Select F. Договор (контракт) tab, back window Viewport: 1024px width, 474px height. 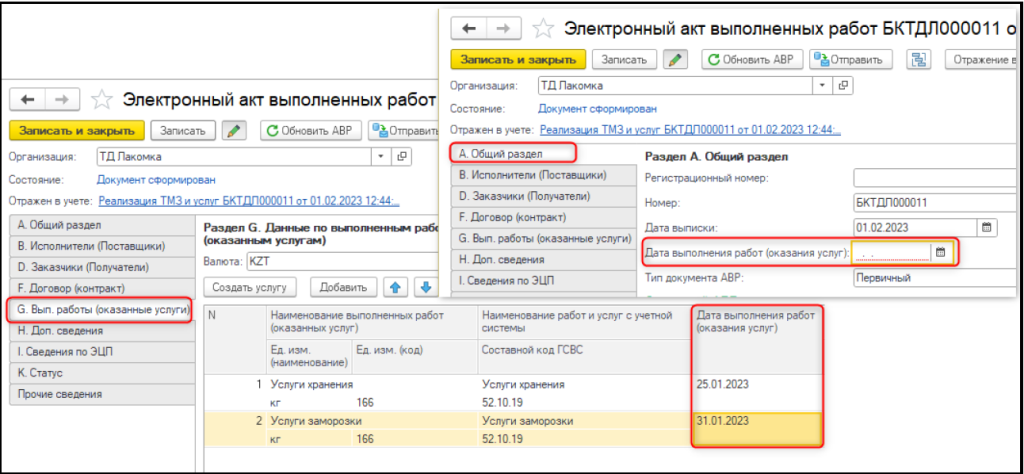coord(102,288)
